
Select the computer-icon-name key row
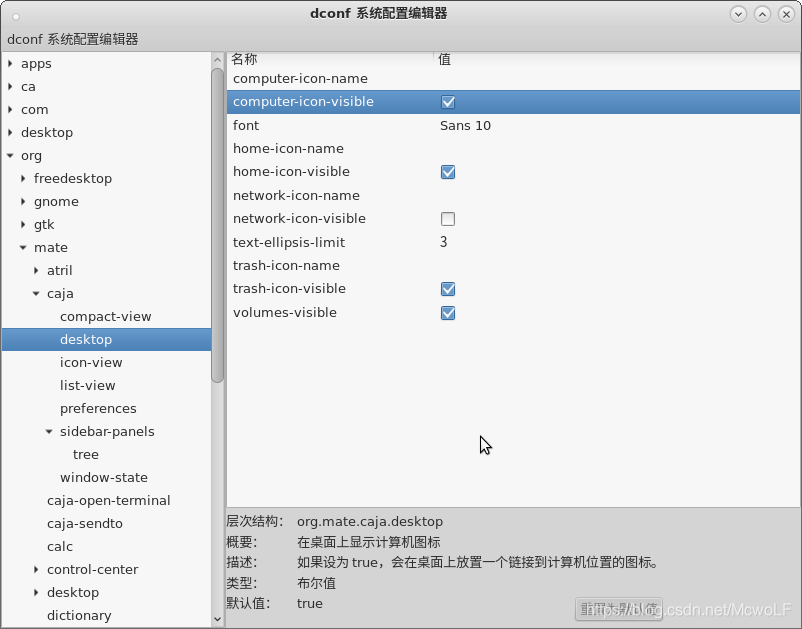tap(514, 79)
